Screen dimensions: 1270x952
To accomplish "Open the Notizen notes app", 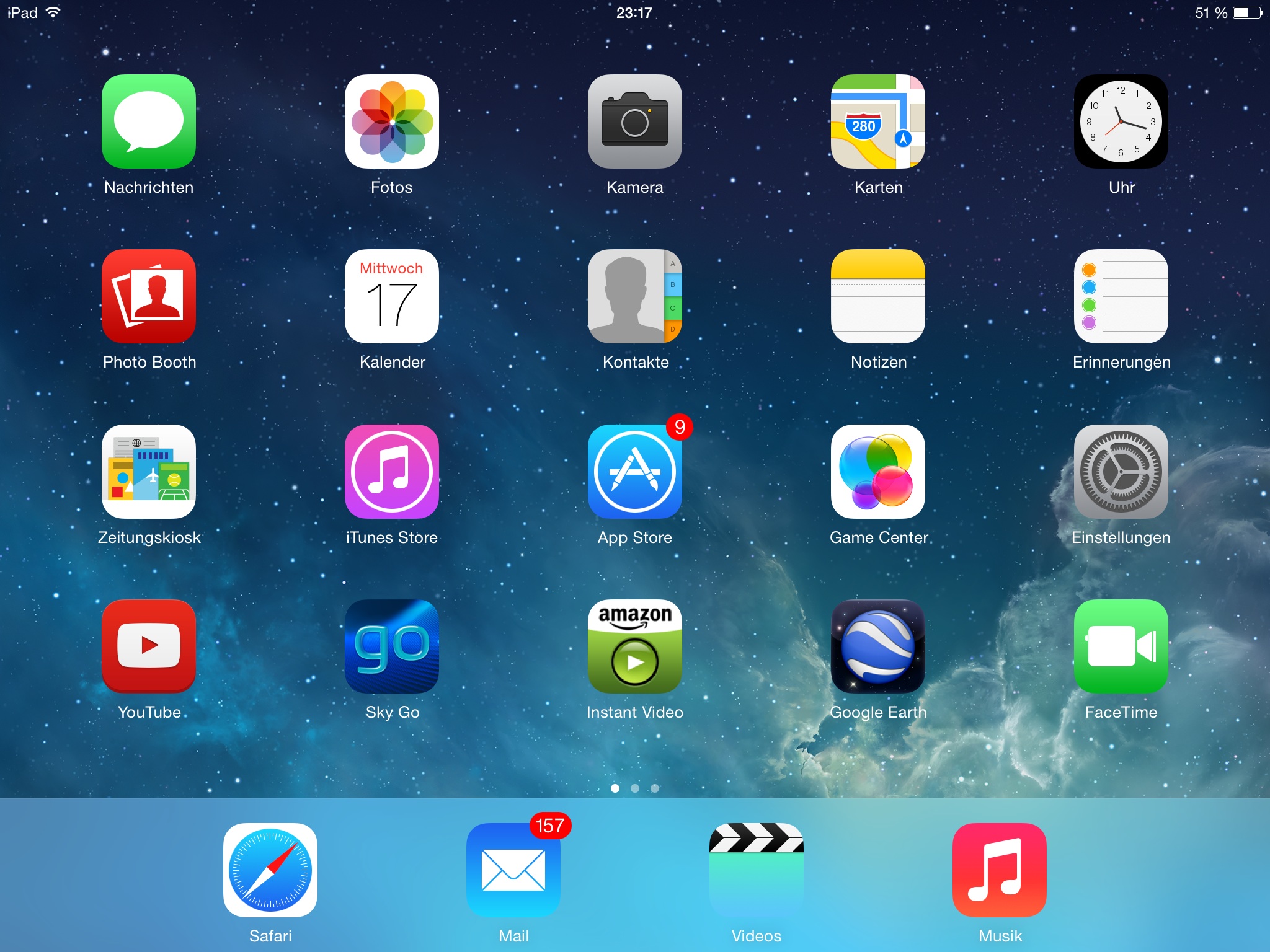I will [878, 296].
